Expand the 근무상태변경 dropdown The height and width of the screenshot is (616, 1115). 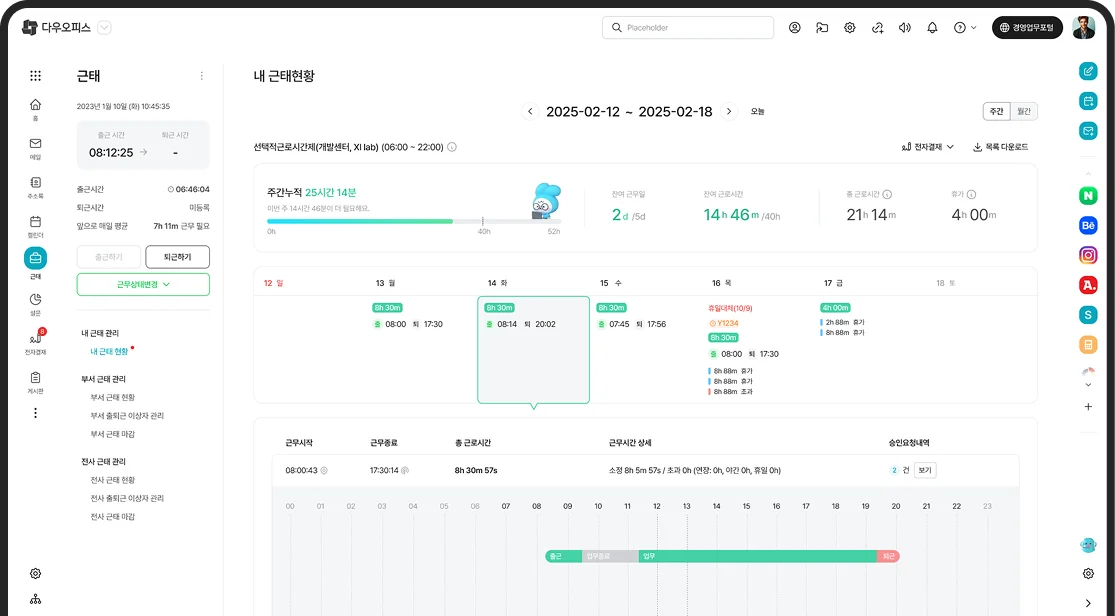click(x=142, y=284)
